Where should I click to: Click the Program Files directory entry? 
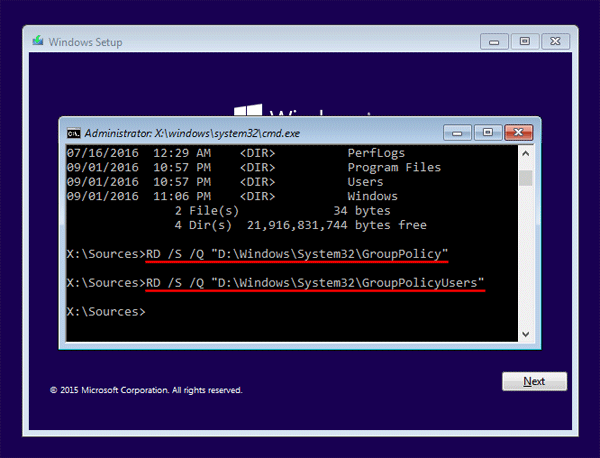coord(394,168)
